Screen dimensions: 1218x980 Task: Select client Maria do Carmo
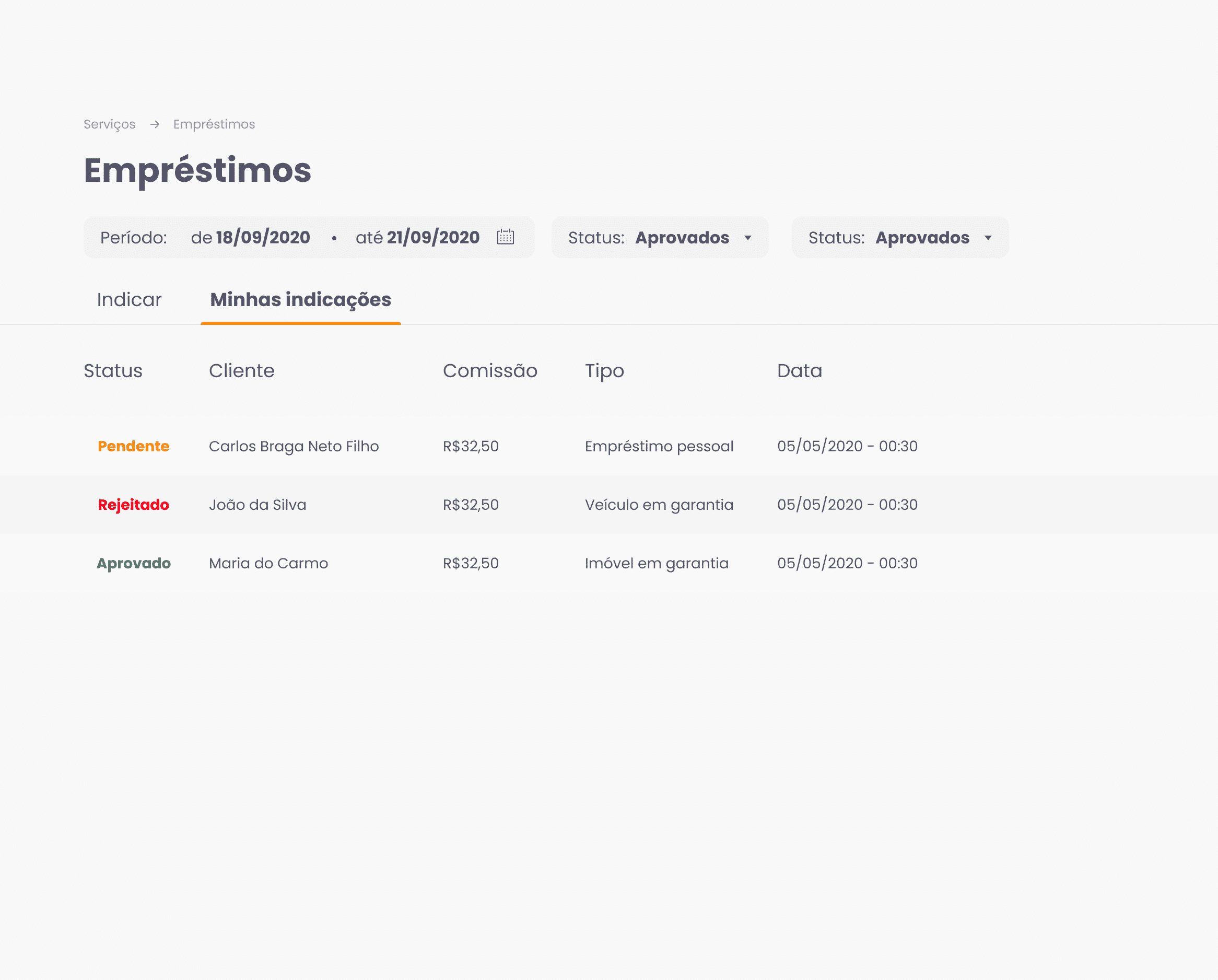tap(268, 564)
